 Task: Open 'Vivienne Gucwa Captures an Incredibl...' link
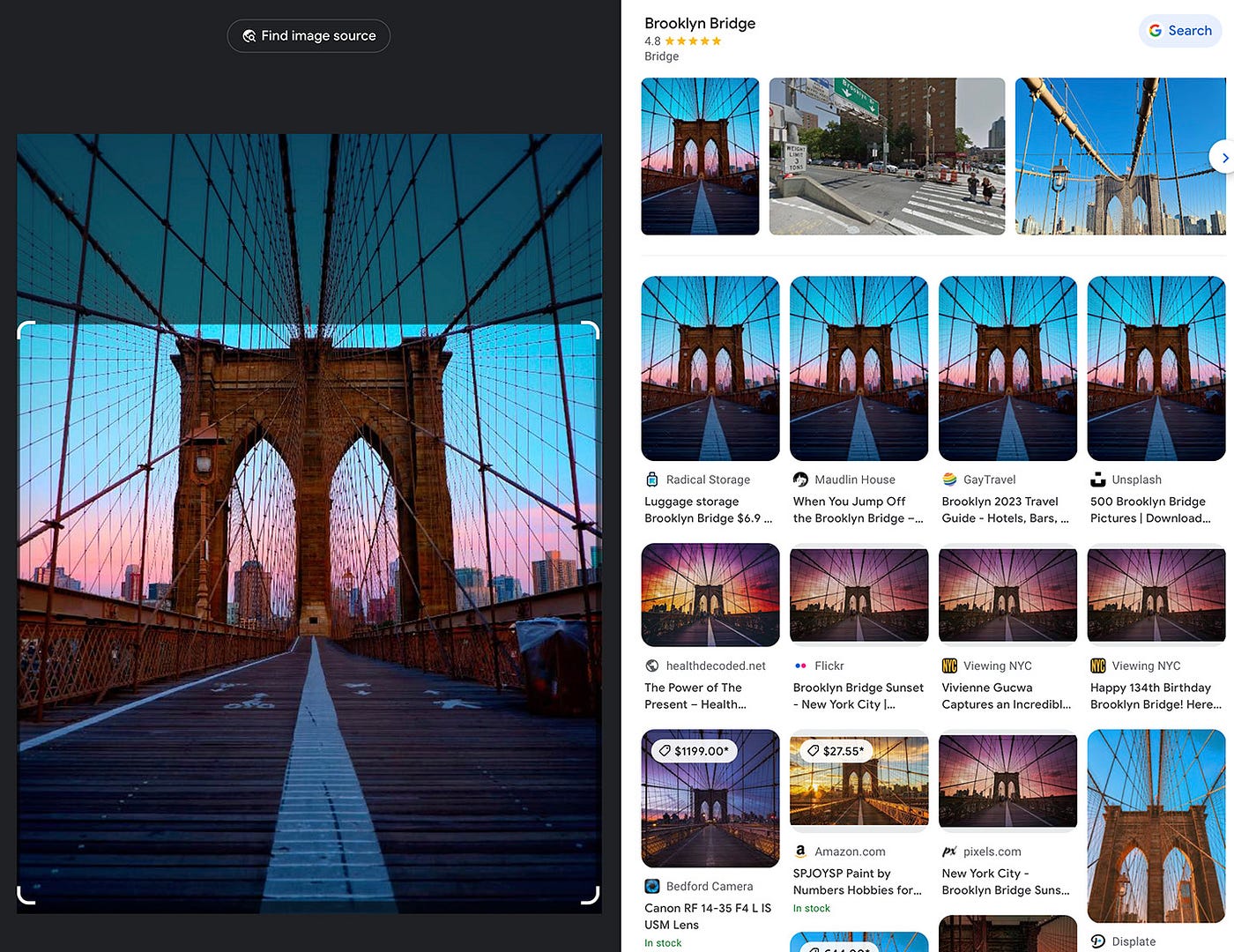click(1006, 695)
